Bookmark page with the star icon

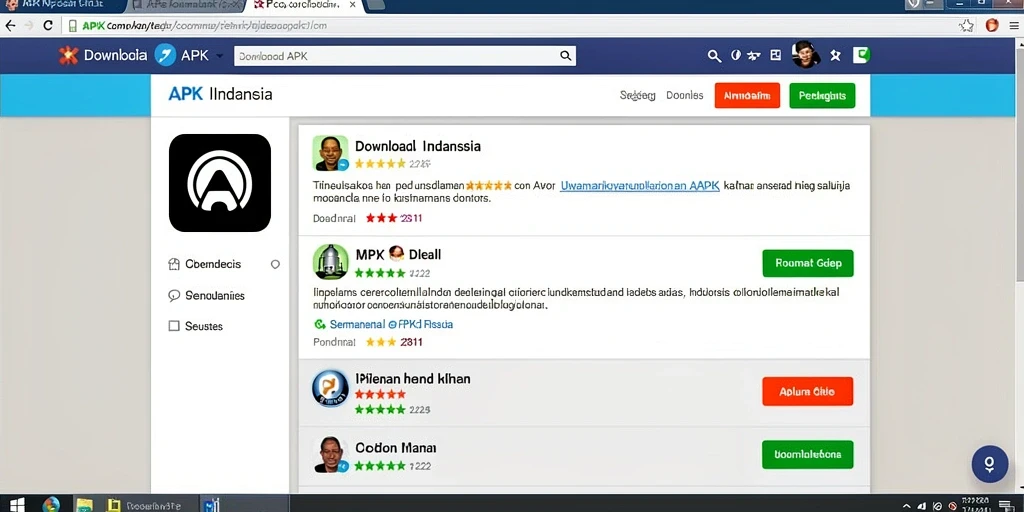tap(967, 25)
